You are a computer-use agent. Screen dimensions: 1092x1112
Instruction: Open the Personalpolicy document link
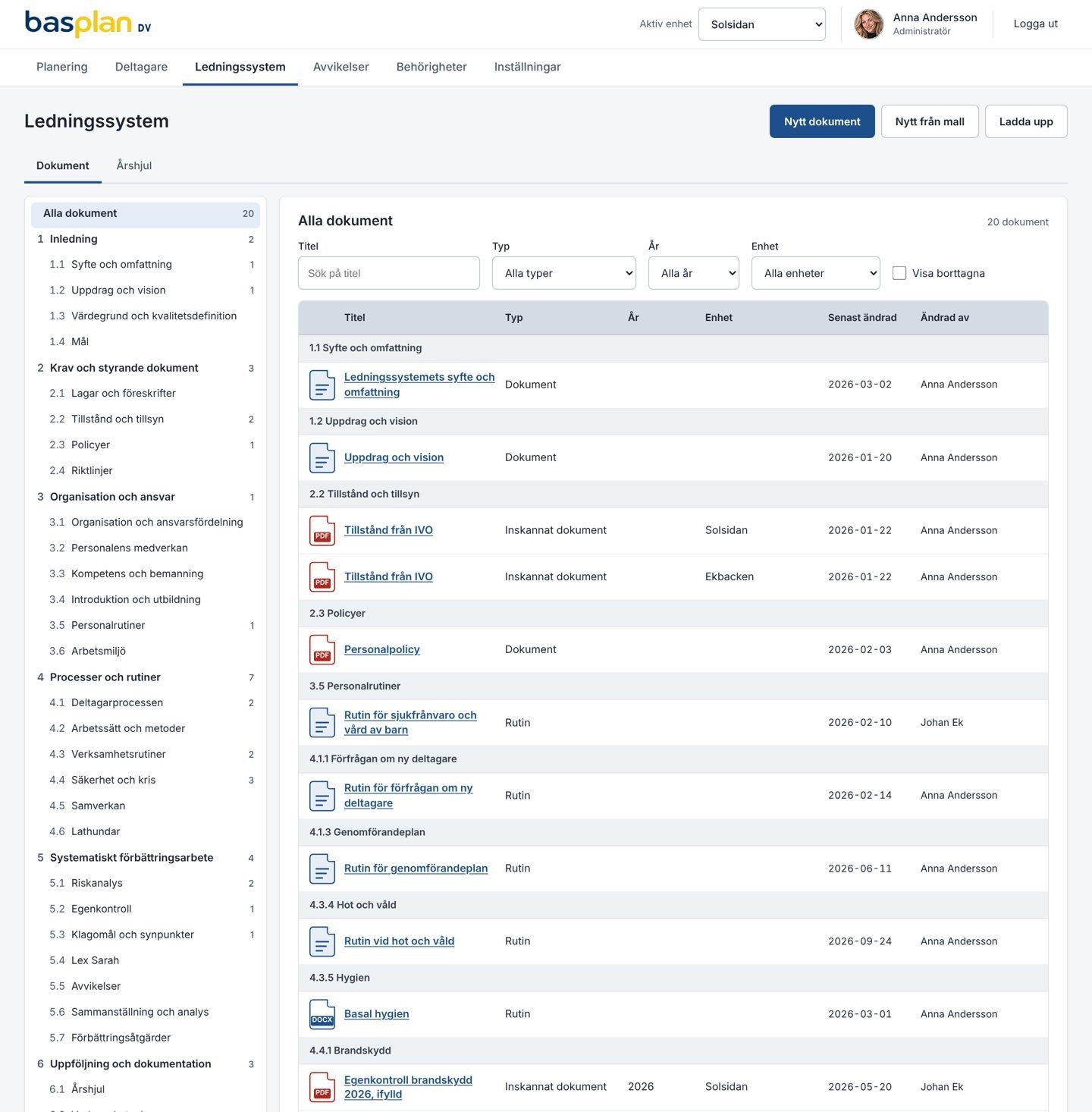tap(382, 649)
